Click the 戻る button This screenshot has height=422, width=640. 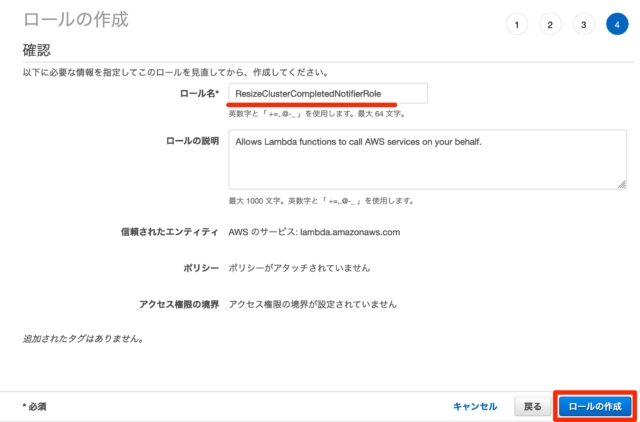(x=532, y=406)
